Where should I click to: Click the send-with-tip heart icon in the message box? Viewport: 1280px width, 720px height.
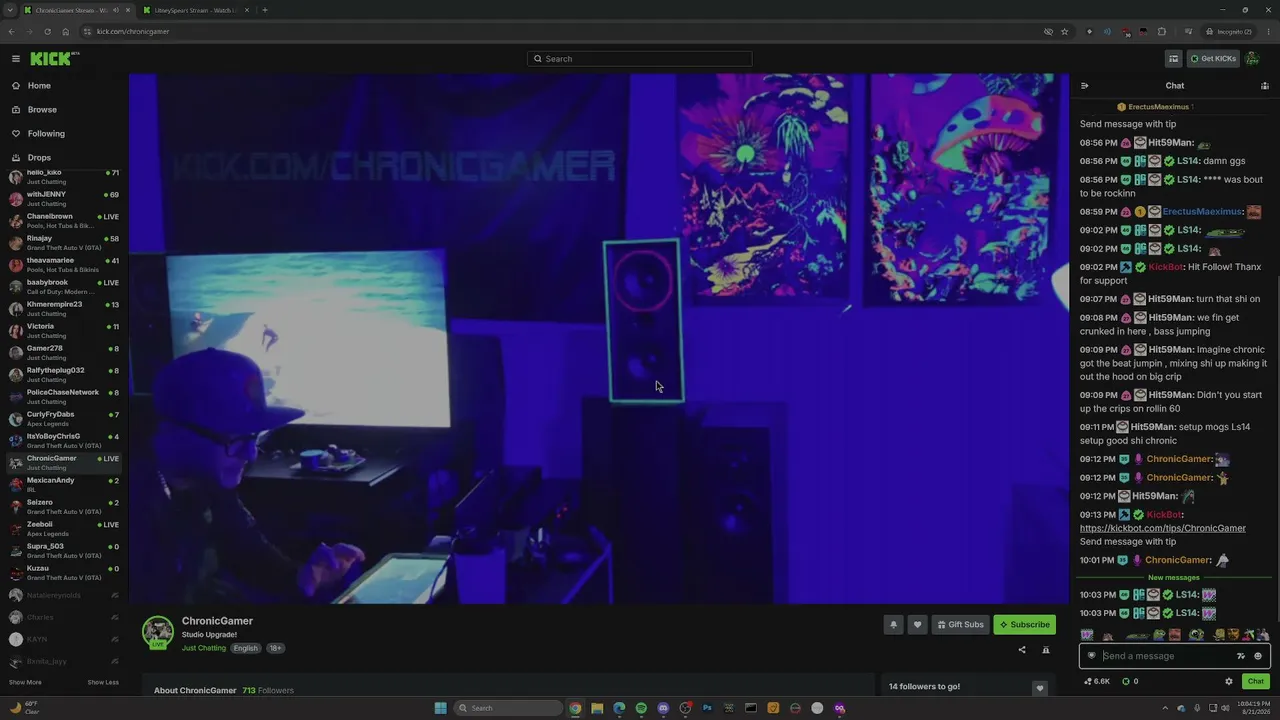pos(1092,656)
